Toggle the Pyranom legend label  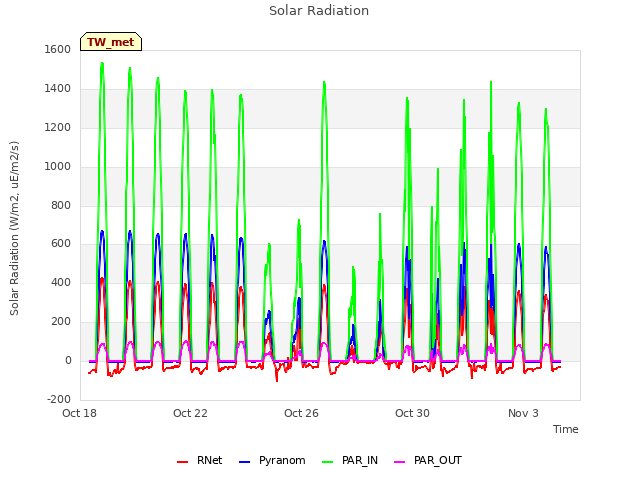[x=282, y=460]
